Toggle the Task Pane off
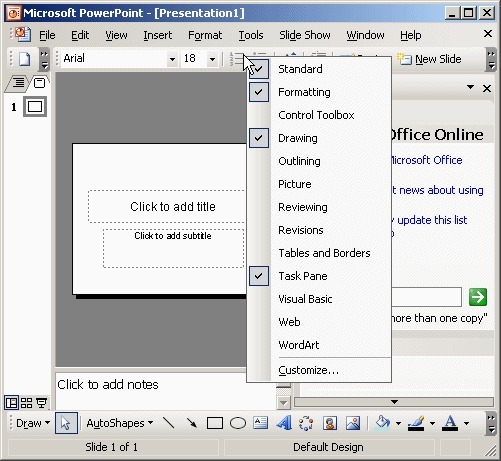 [319, 276]
